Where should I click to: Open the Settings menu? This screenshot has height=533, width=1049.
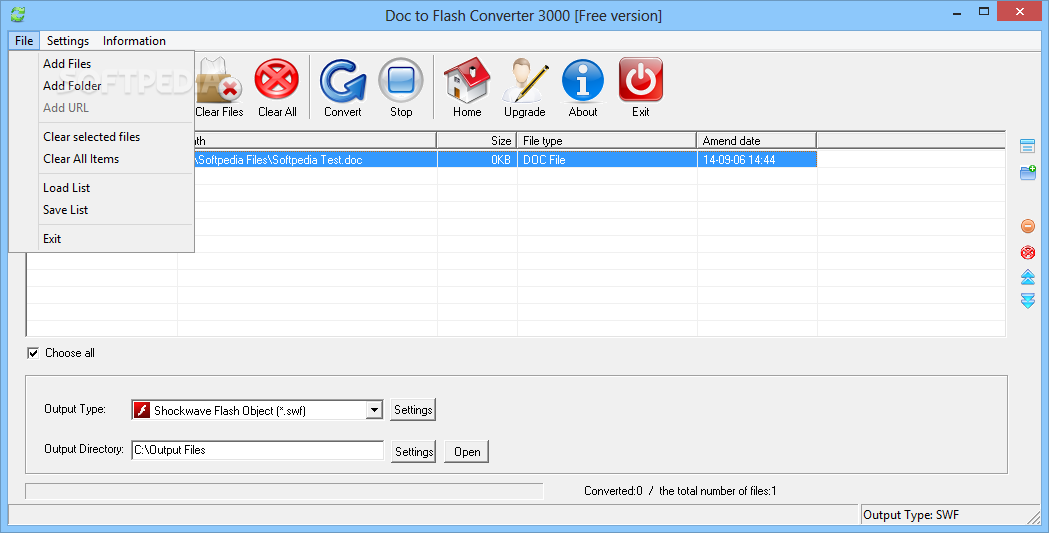click(68, 41)
